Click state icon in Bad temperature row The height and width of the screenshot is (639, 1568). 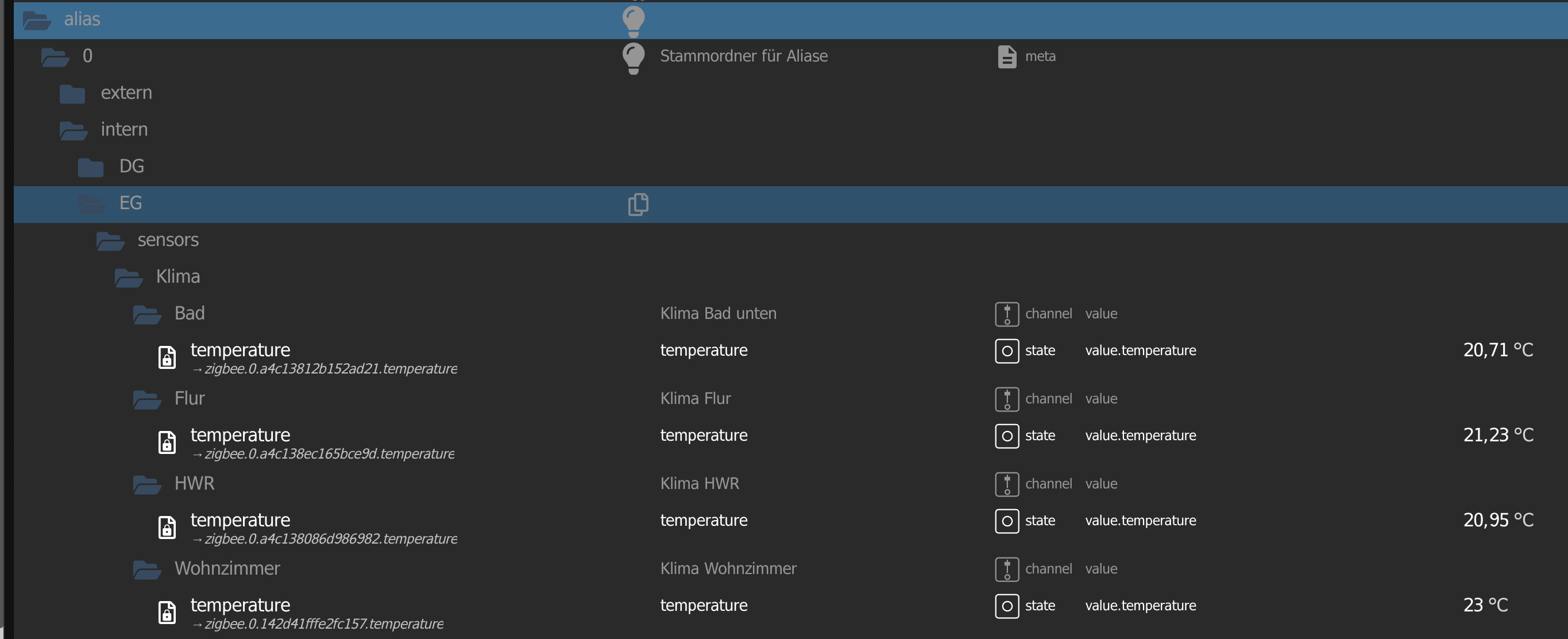(x=1006, y=351)
